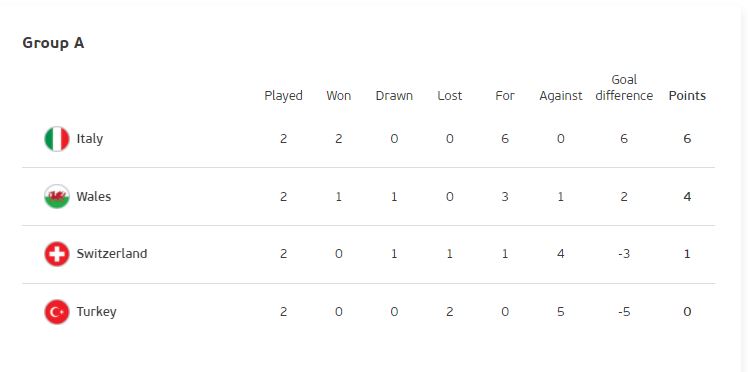Click the Won column header
The width and height of the screenshot is (748, 372).
click(338, 96)
